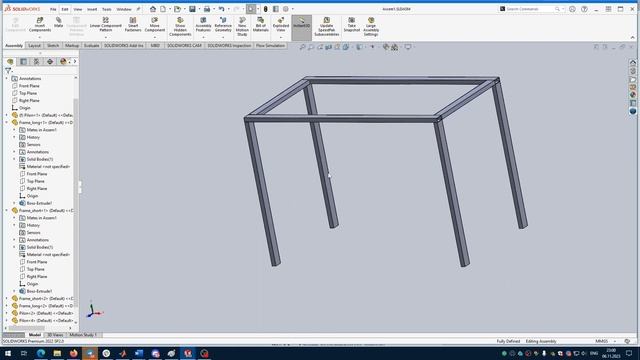
Task: Switch to the MBD ribbon tab
Action: [155, 46]
